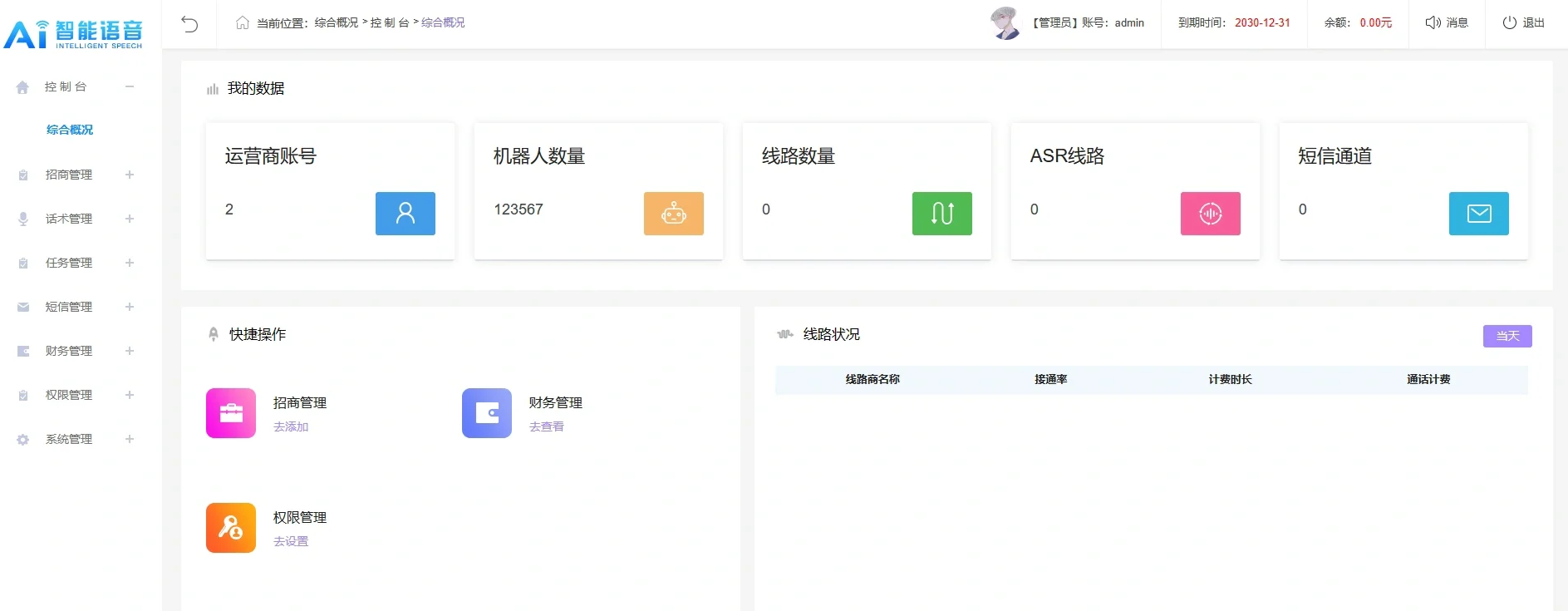This screenshot has width=1568, height=611.
Task: Click the expiry date 2030-12-31
Action: point(1262,22)
